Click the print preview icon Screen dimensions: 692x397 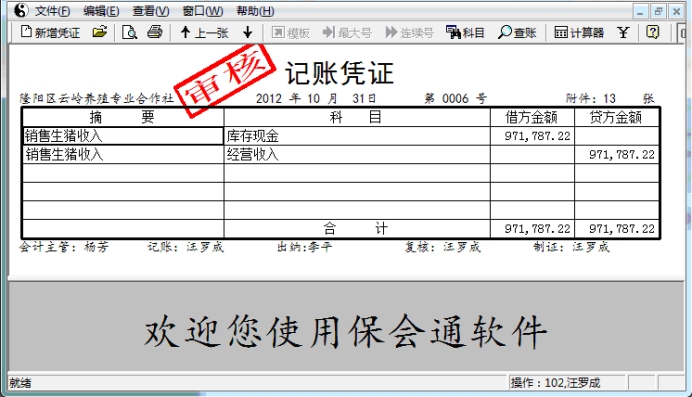[129, 32]
